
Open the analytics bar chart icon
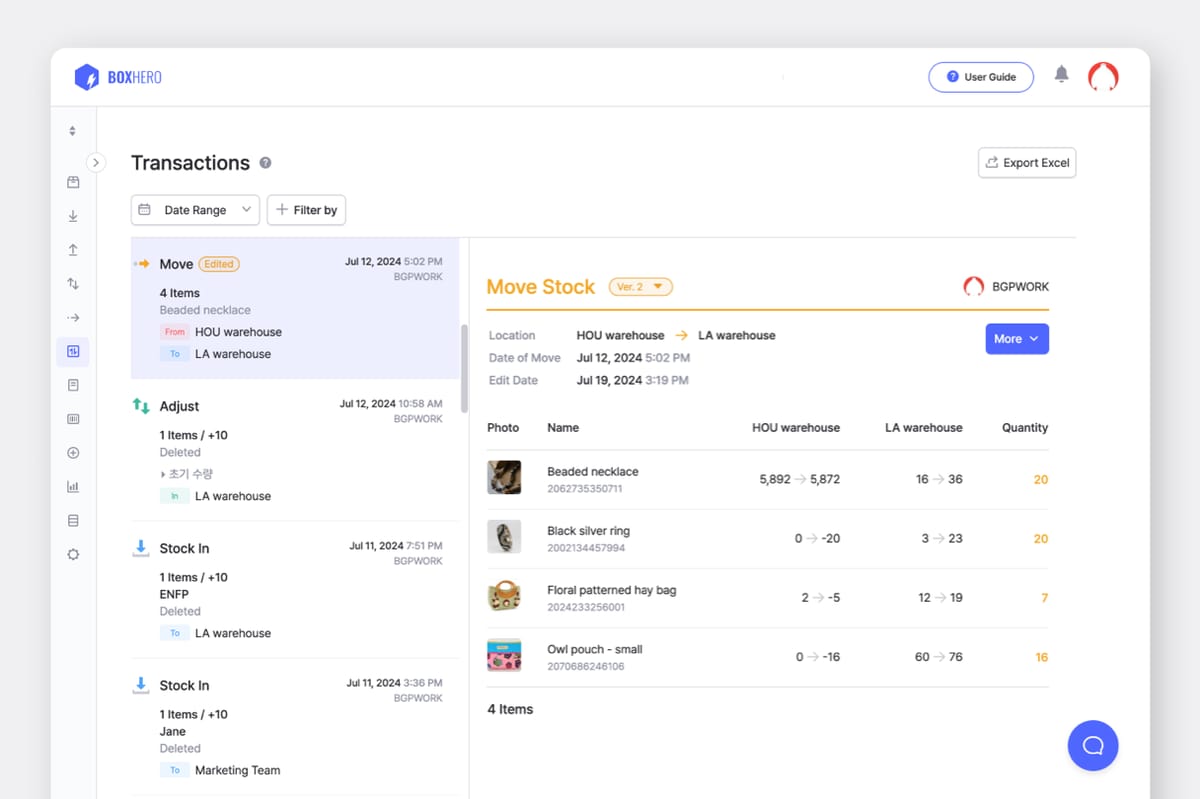(72, 486)
